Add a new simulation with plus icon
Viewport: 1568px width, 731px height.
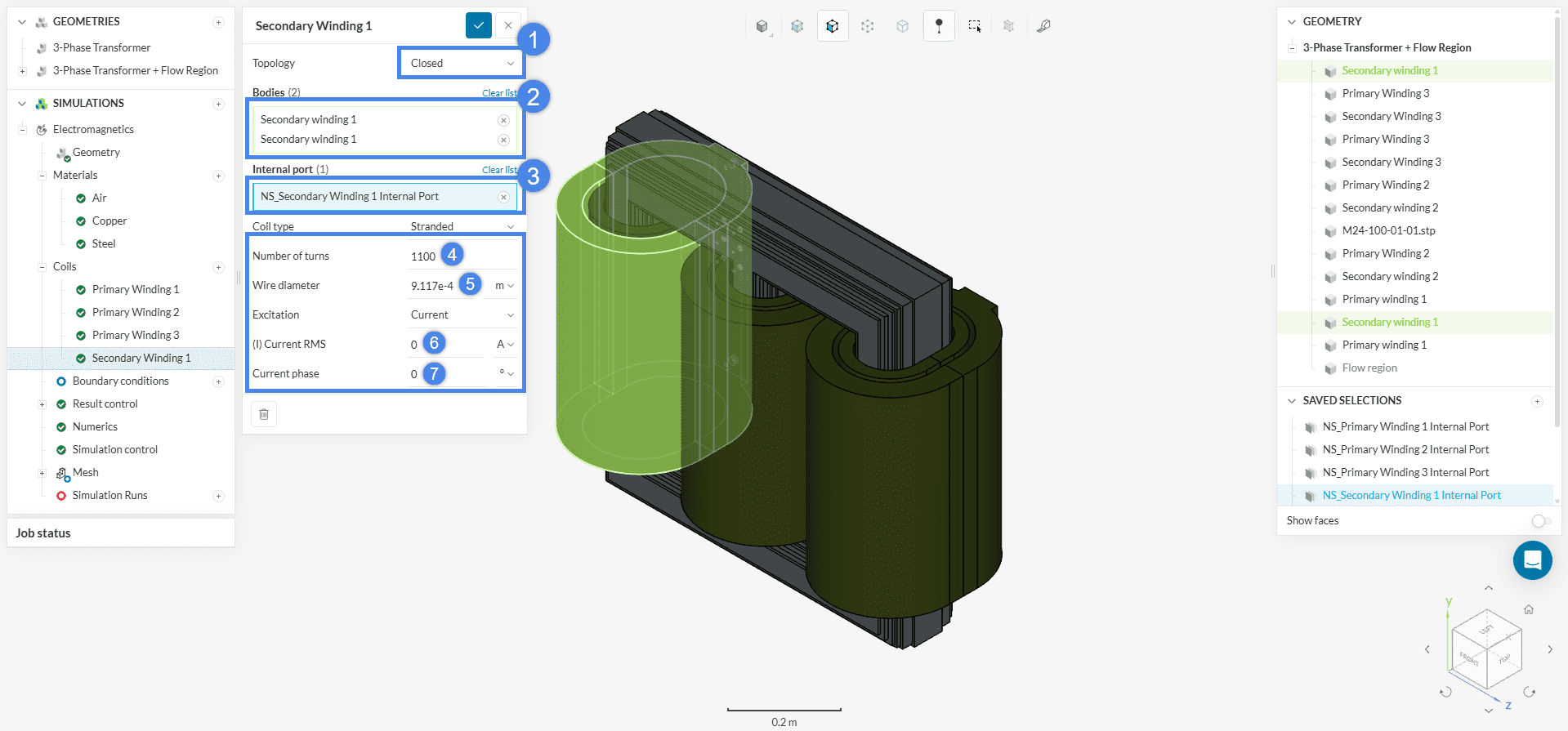click(x=218, y=104)
